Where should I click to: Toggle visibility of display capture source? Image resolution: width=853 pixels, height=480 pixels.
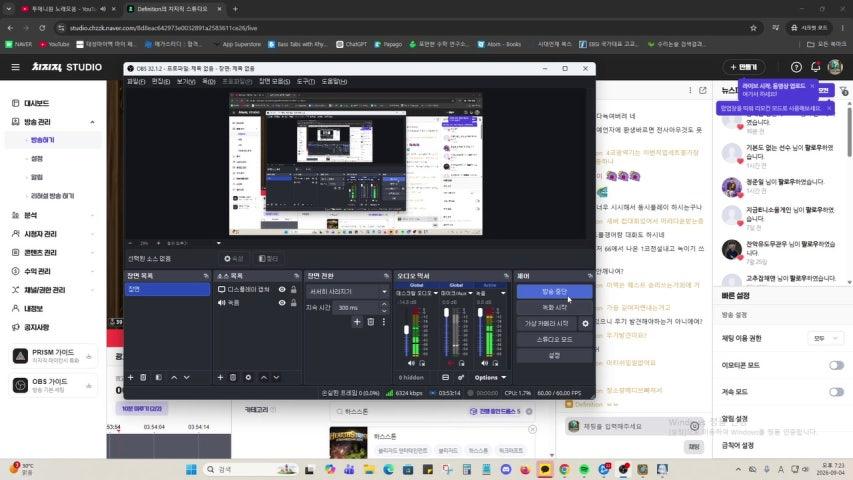tap(282, 290)
